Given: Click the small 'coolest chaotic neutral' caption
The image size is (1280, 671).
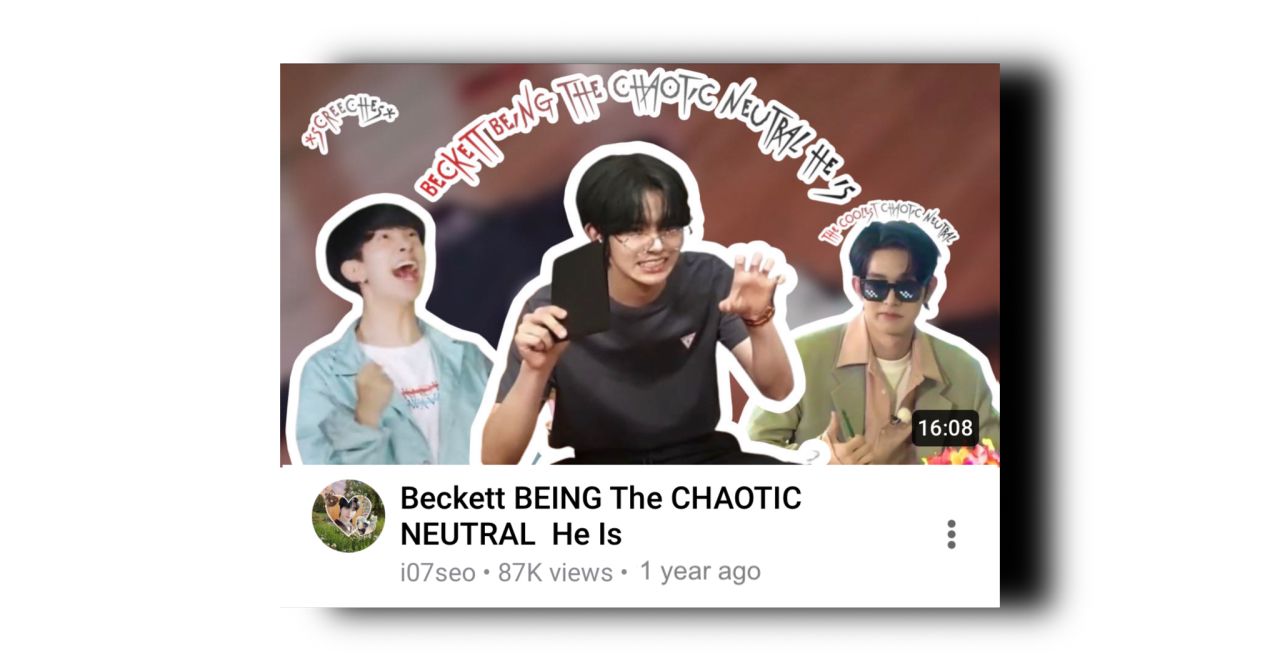Looking at the screenshot, I should coord(887,222).
